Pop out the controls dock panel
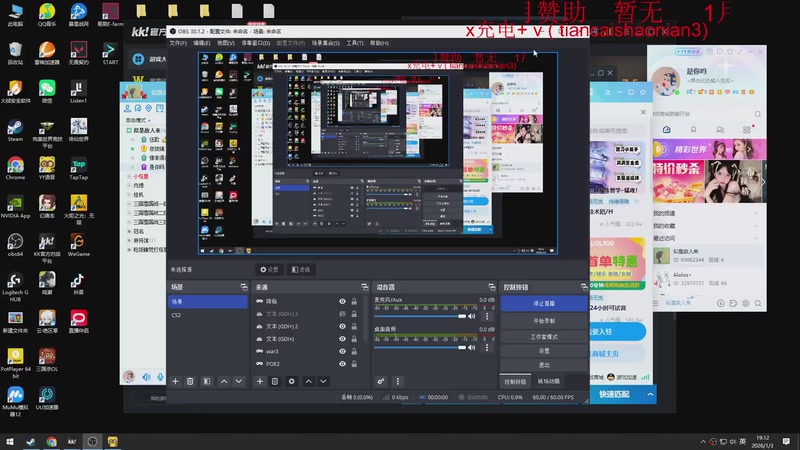 [x=584, y=287]
